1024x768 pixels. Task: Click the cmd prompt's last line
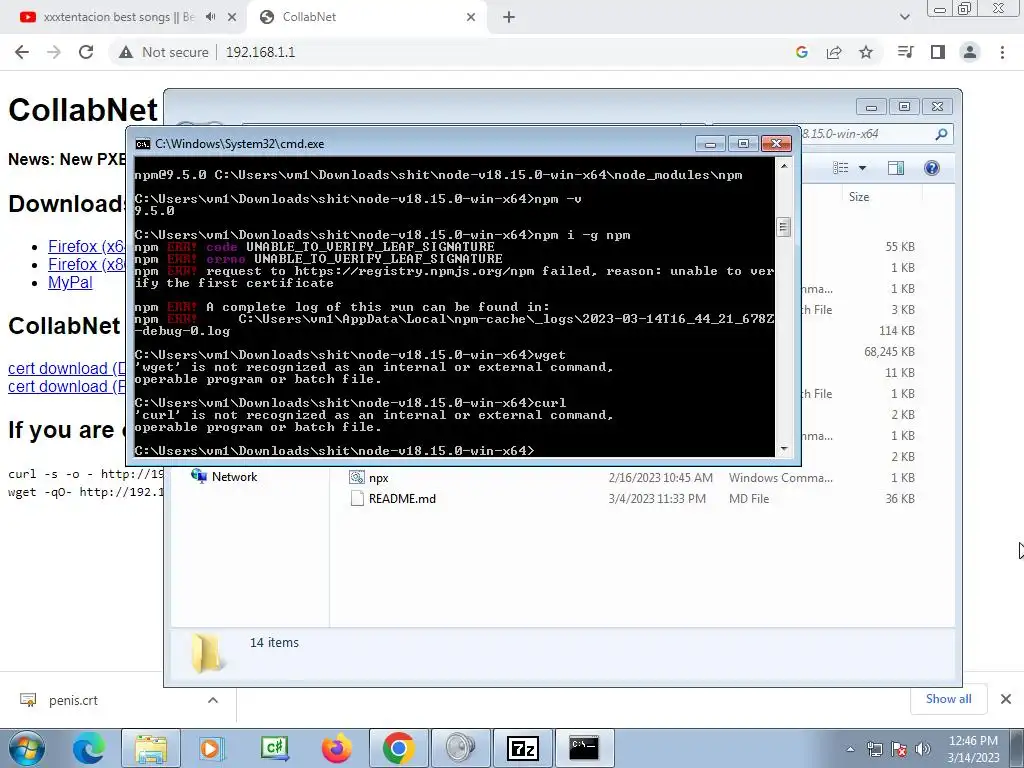334,451
